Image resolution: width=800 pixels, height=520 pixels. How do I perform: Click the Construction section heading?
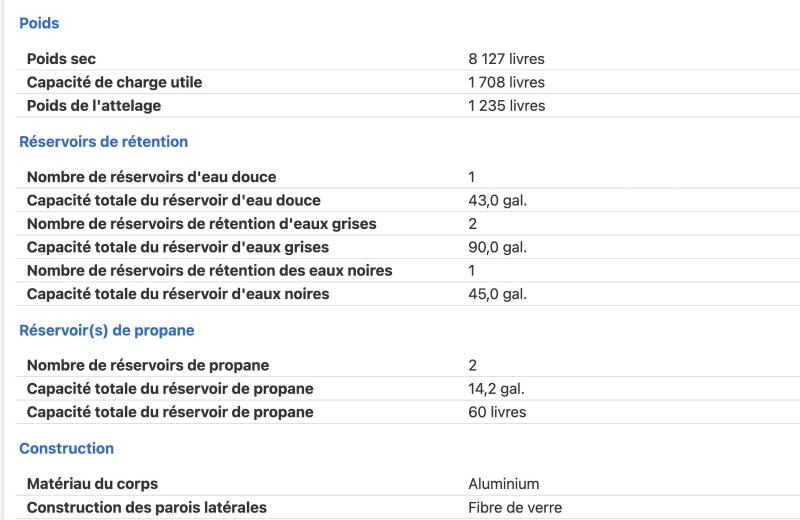[x=66, y=448]
